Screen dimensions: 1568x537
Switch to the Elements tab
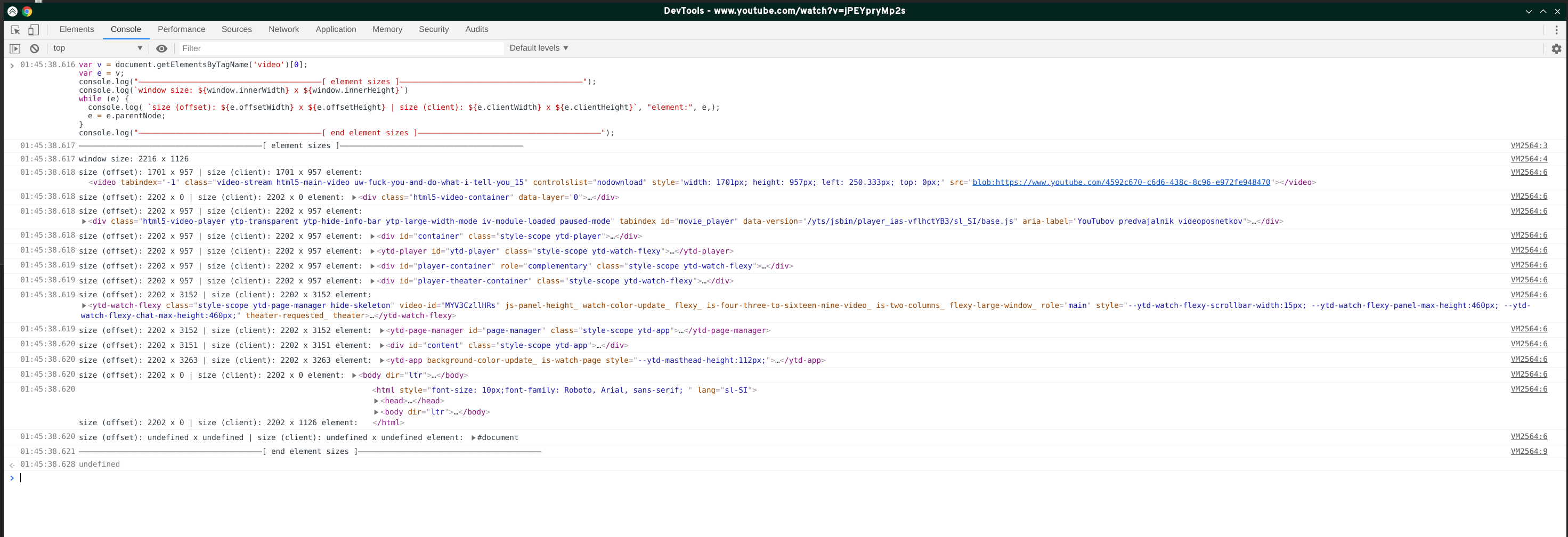tap(77, 29)
